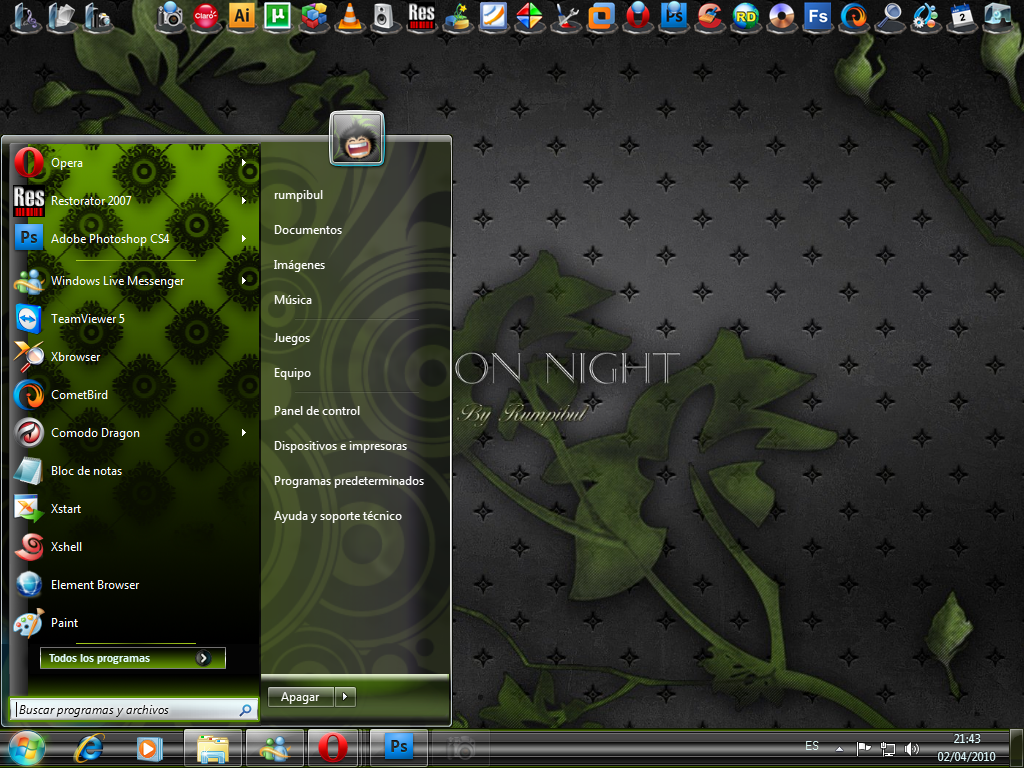
Task: Open the calendar icon in the dock
Action: pos(961,17)
